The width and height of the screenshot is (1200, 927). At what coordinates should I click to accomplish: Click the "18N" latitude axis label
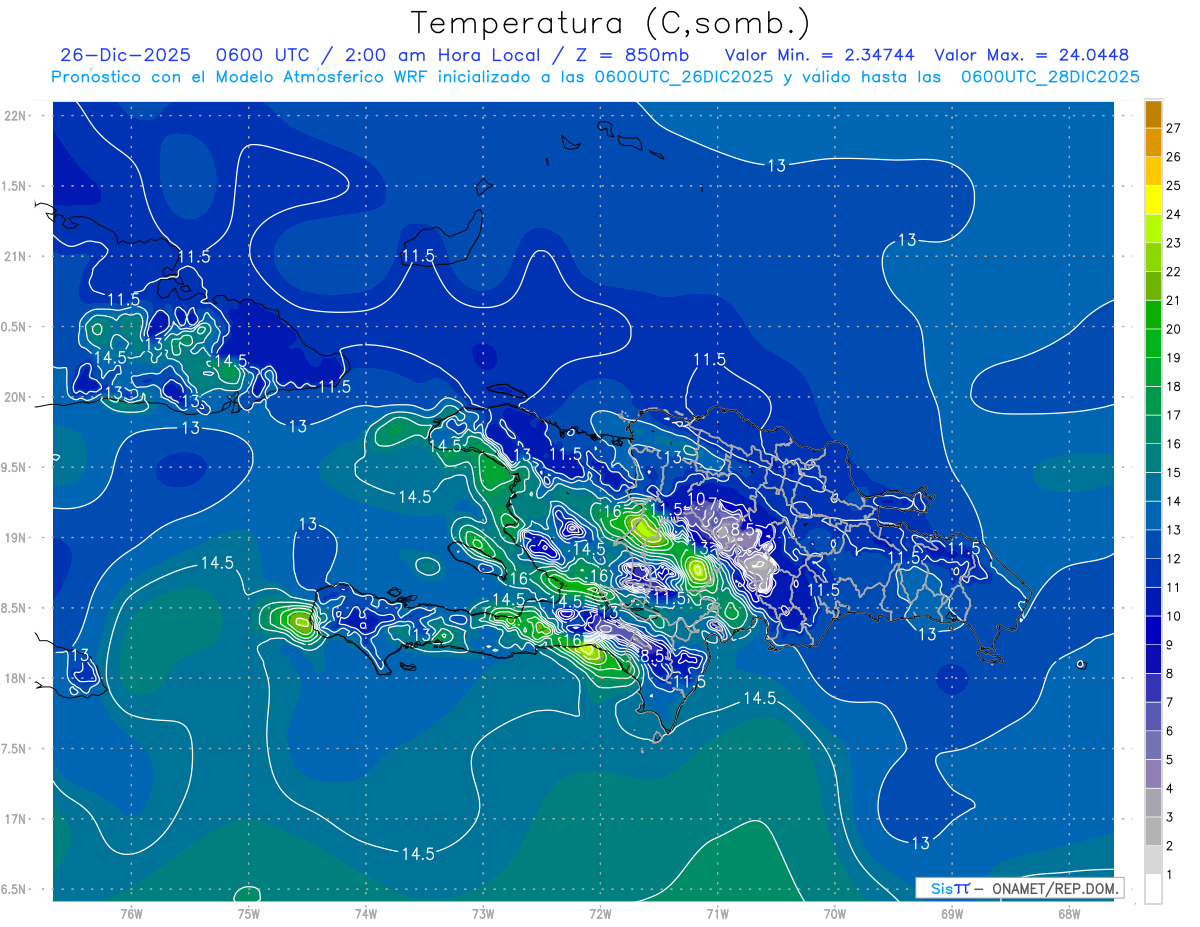pyautogui.click(x=15, y=678)
